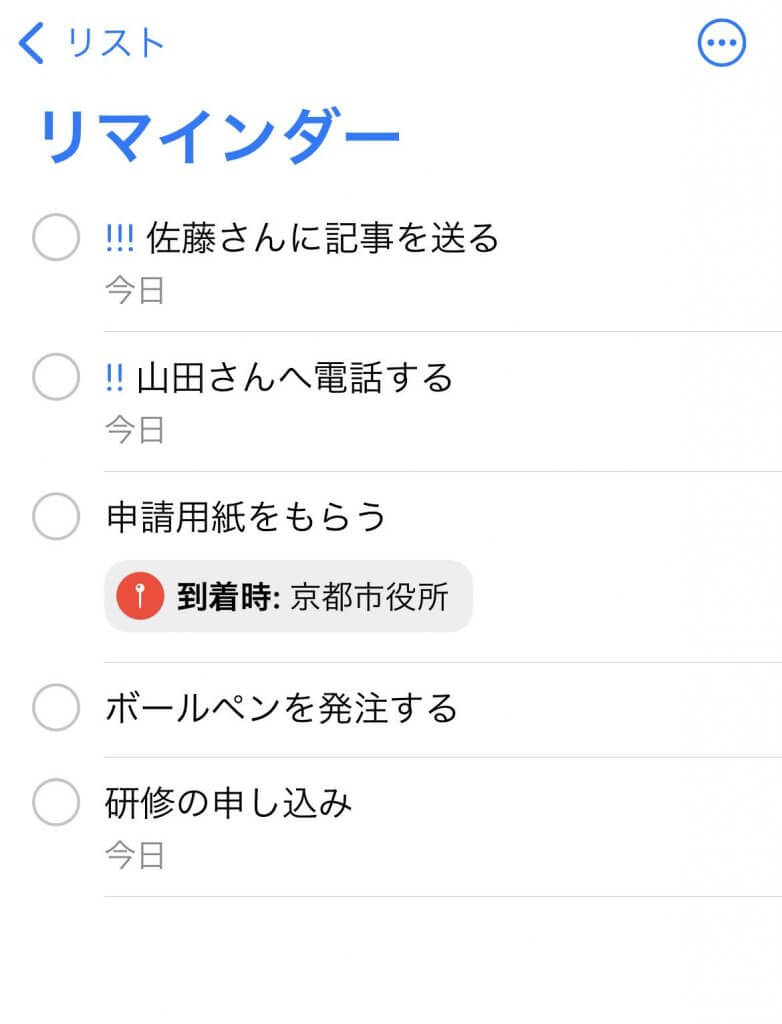Tick the ボールペンを発注する completion circle

tap(56, 708)
